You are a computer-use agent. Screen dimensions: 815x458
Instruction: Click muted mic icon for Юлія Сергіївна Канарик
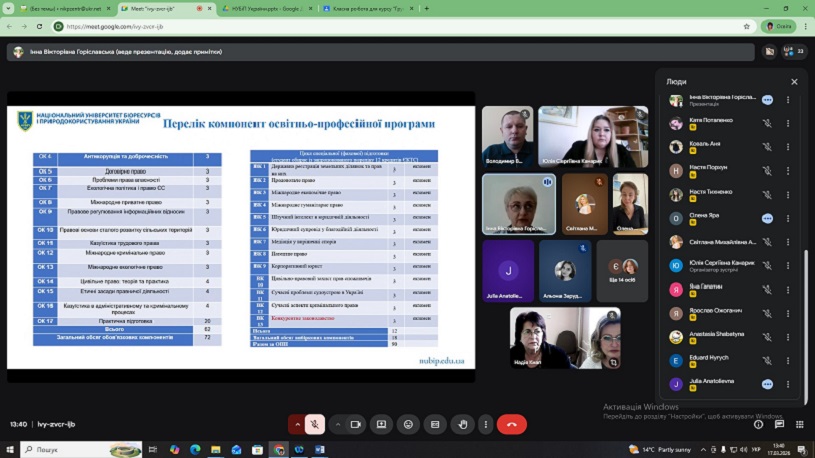pos(767,266)
